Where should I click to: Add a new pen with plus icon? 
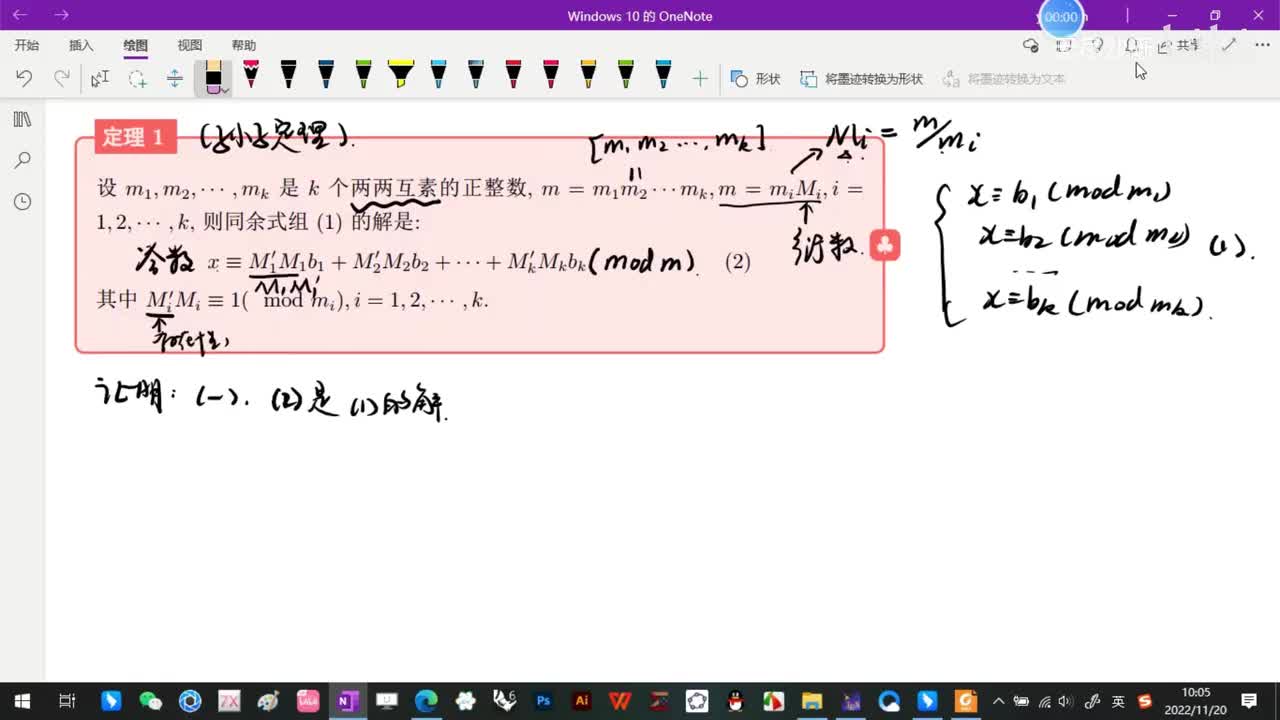tap(700, 78)
